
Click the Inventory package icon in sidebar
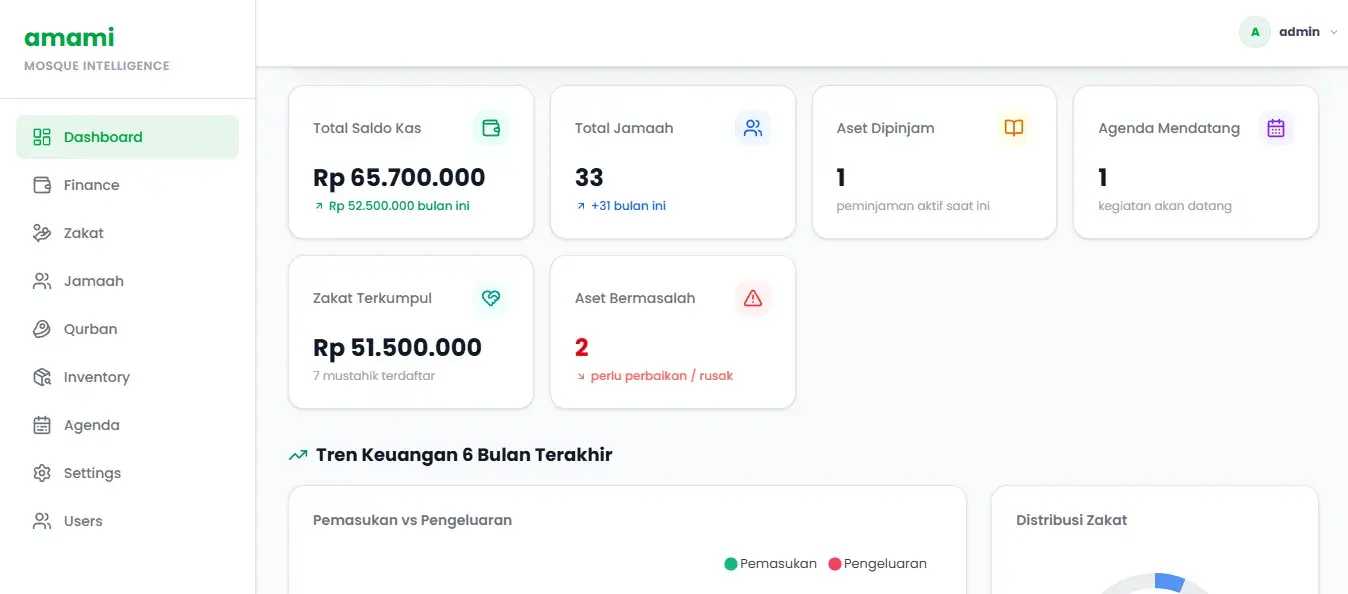[x=42, y=377]
